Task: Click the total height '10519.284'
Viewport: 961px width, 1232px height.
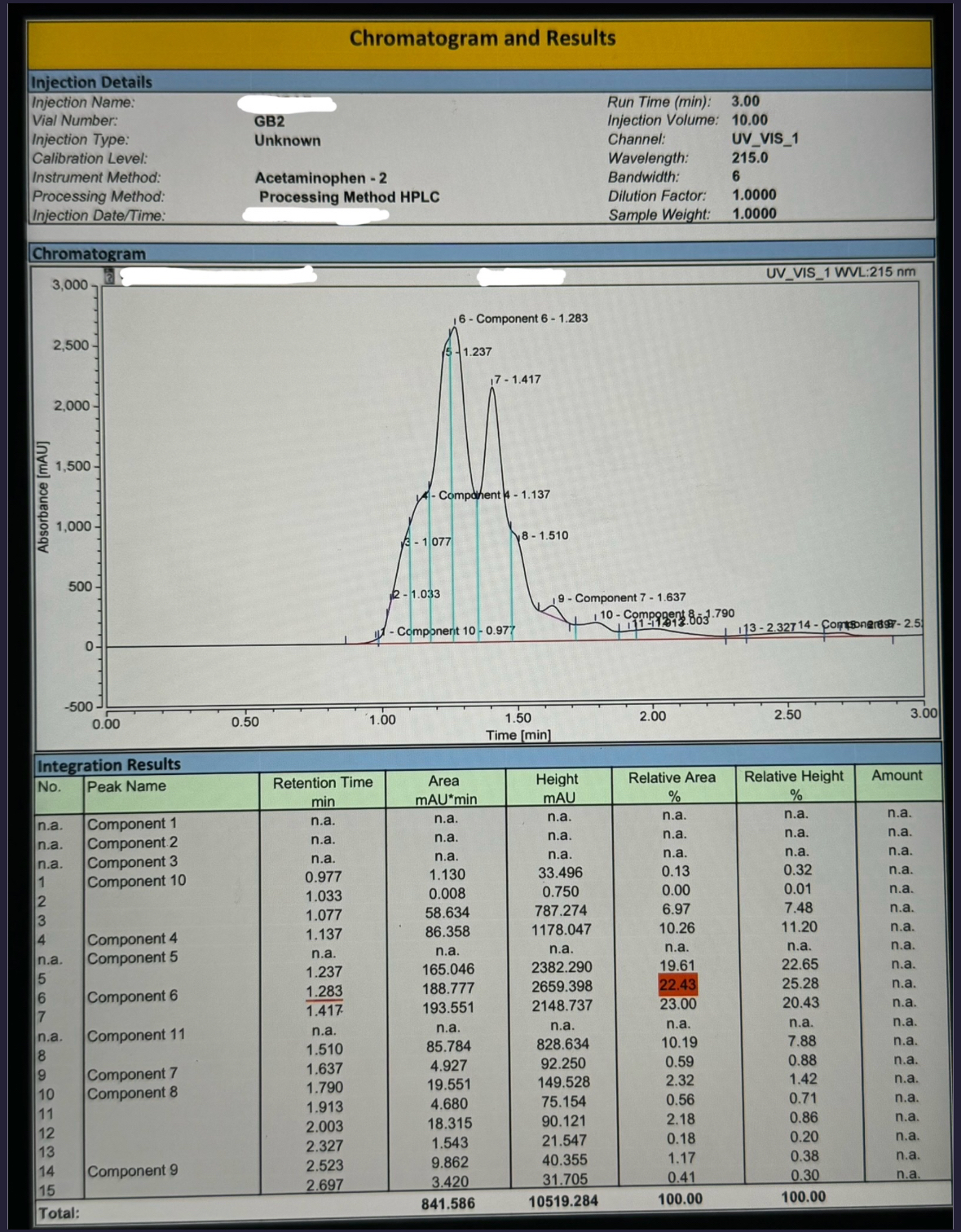Action: (x=563, y=1201)
